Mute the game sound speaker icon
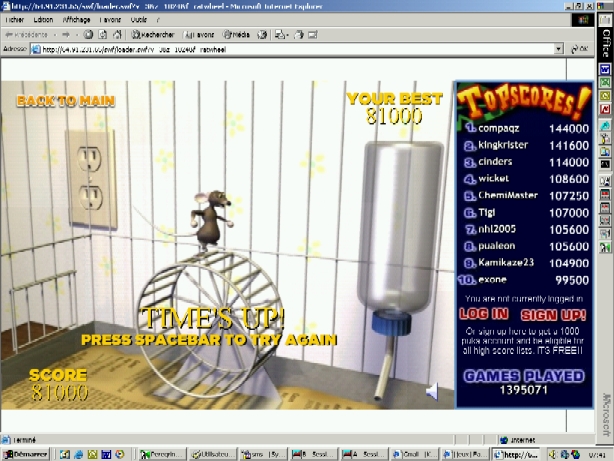Screen dimensions: 614x461 point(431,392)
